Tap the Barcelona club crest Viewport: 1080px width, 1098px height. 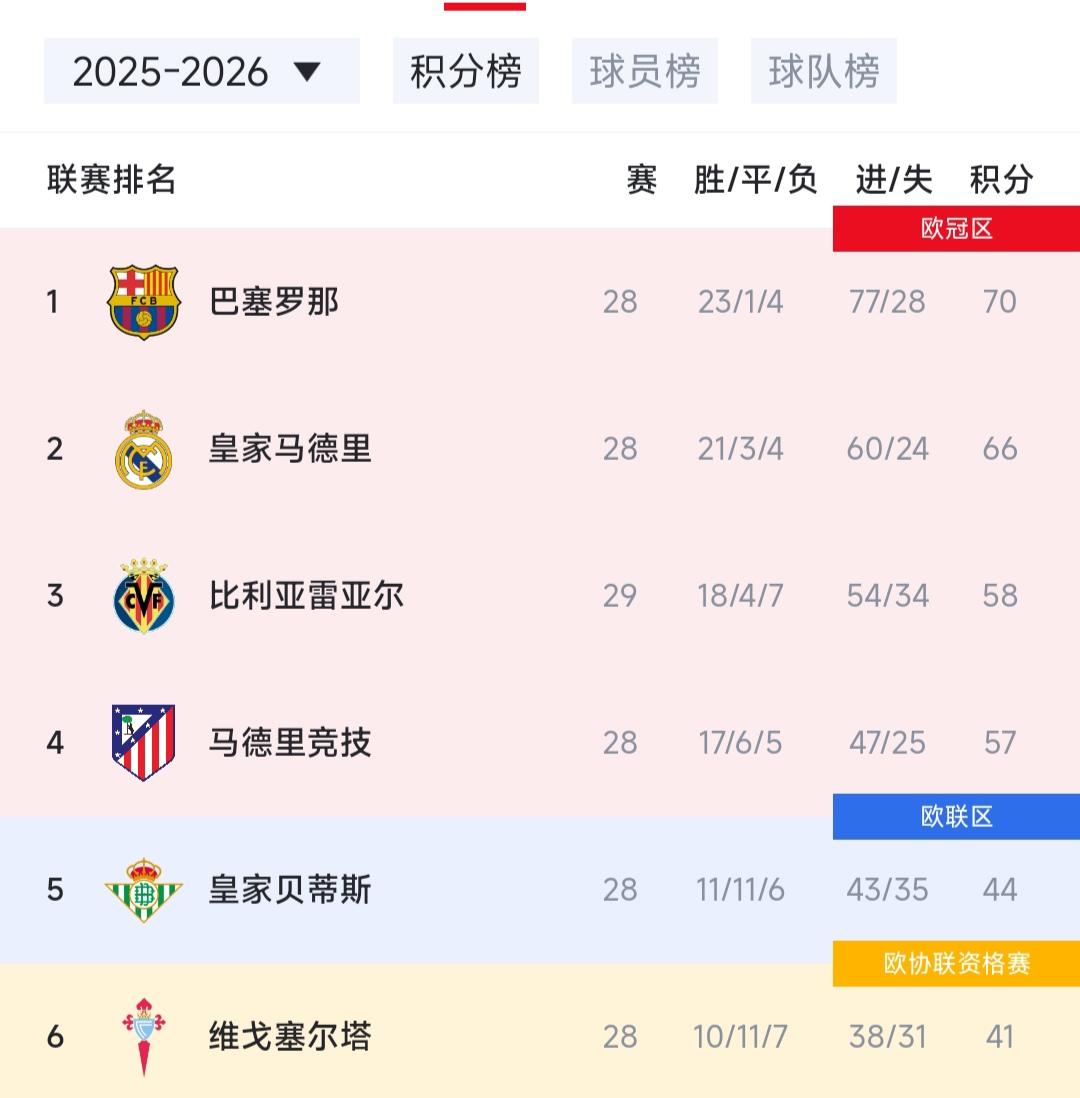coord(144,302)
